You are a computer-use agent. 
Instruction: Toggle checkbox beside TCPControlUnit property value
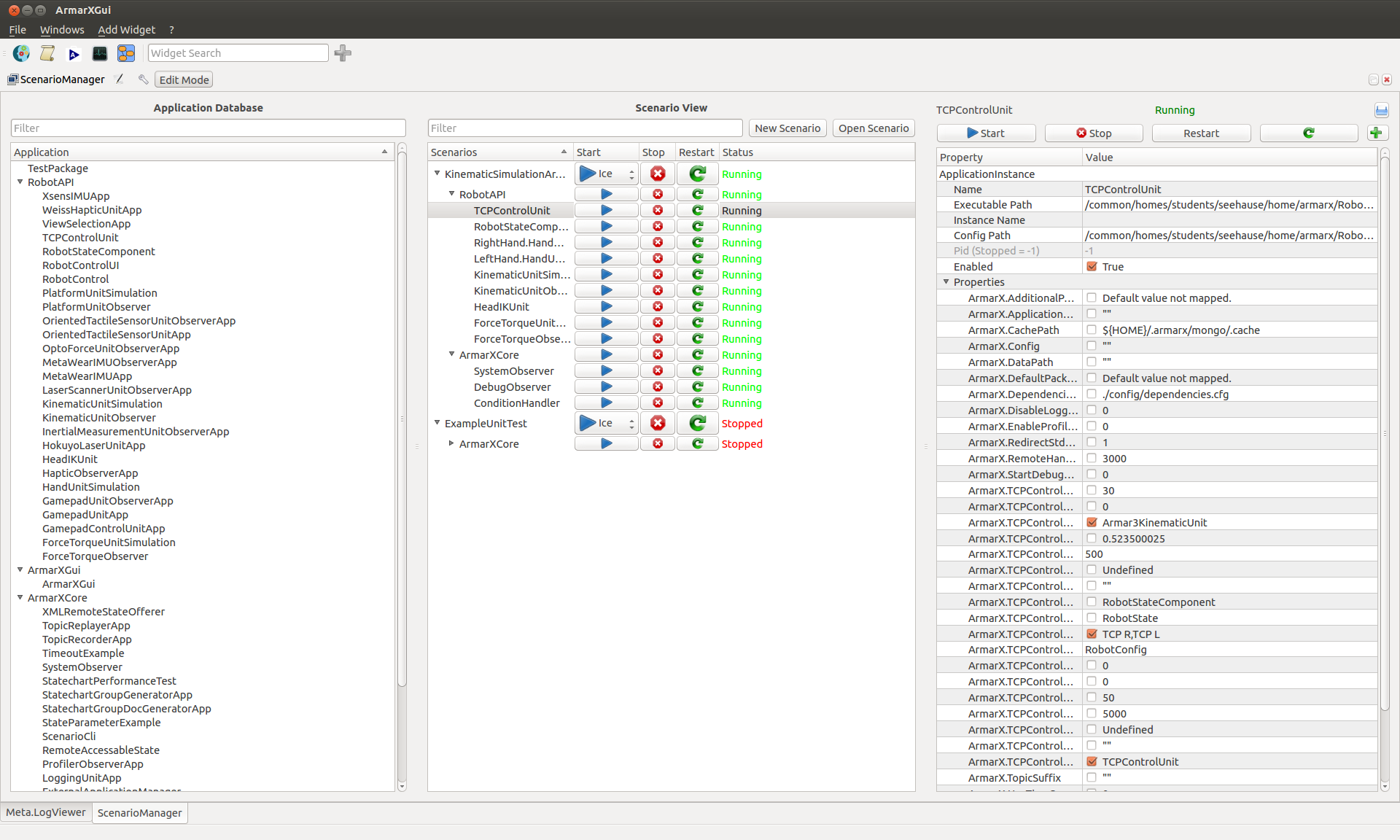click(1092, 762)
